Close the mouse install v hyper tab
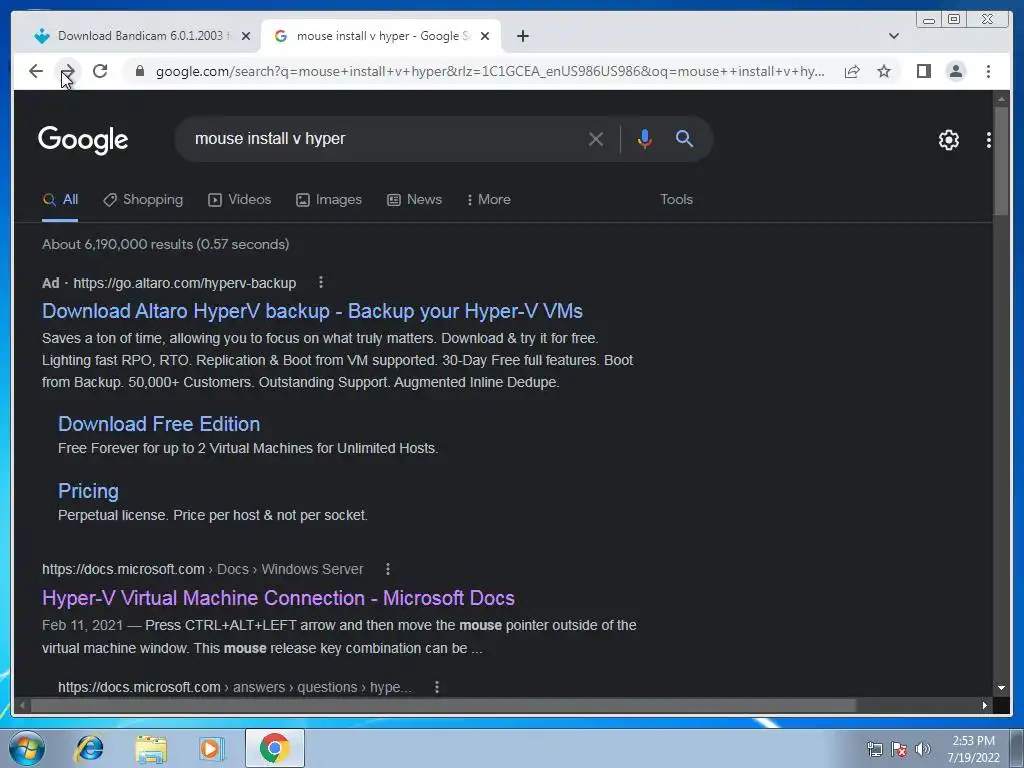Viewport: 1024px width, 768px height. (485, 36)
